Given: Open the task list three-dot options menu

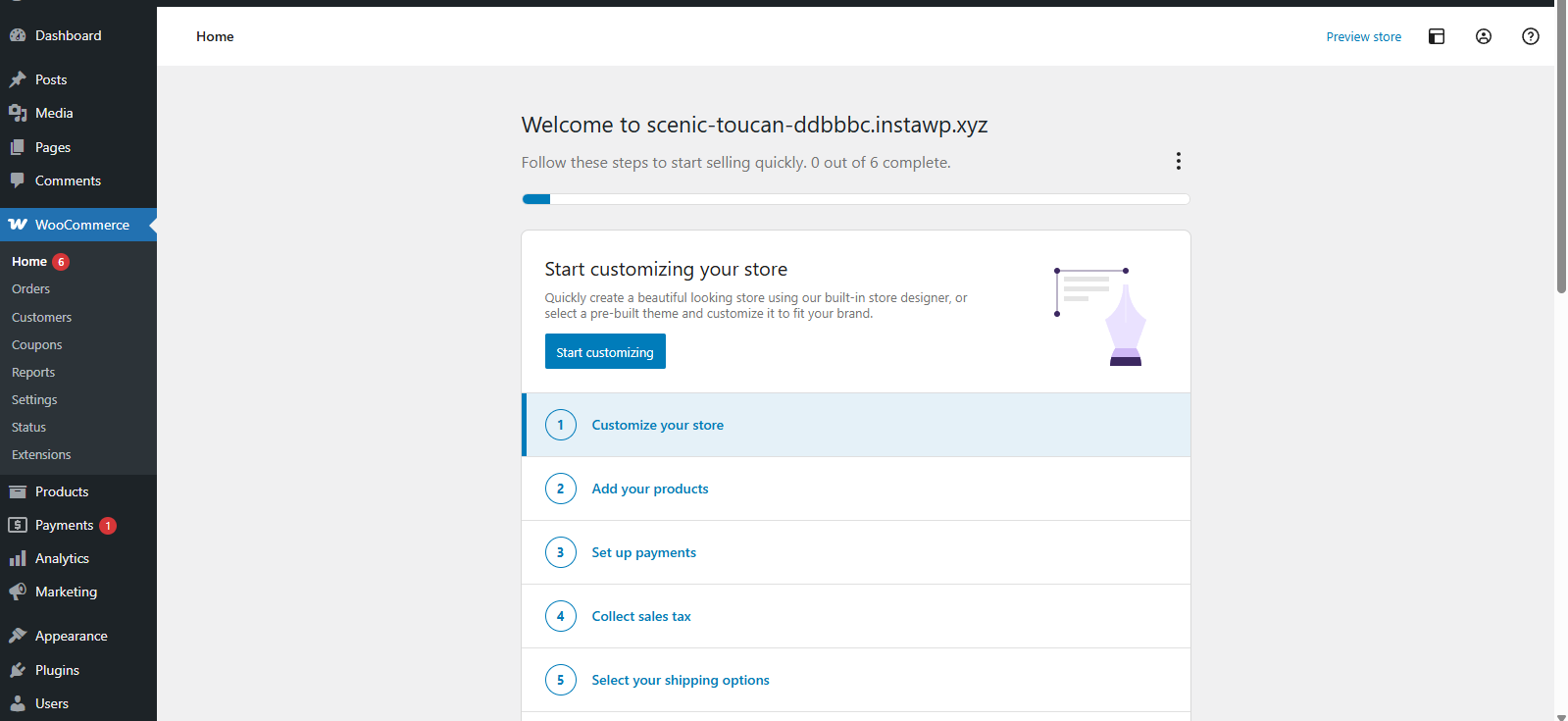Looking at the screenshot, I should 1179,161.
